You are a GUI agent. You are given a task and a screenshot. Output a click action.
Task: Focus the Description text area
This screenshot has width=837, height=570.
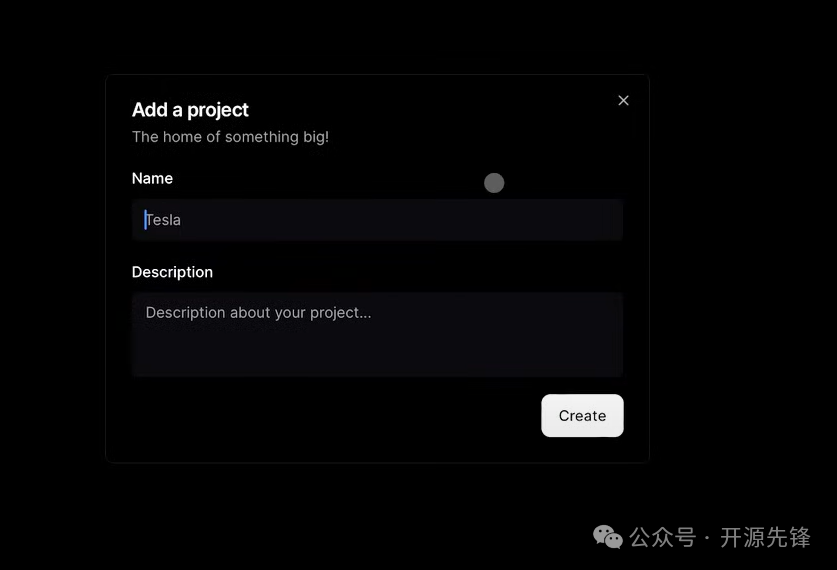[377, 334]
